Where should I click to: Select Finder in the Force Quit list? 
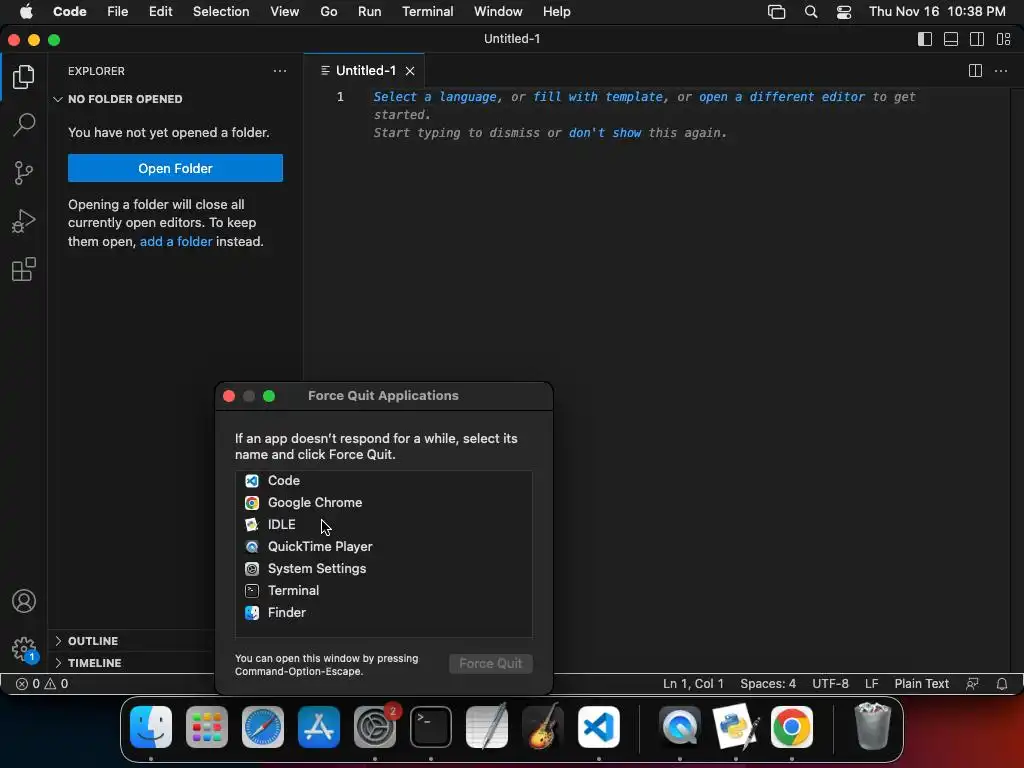tap(383, 613)
